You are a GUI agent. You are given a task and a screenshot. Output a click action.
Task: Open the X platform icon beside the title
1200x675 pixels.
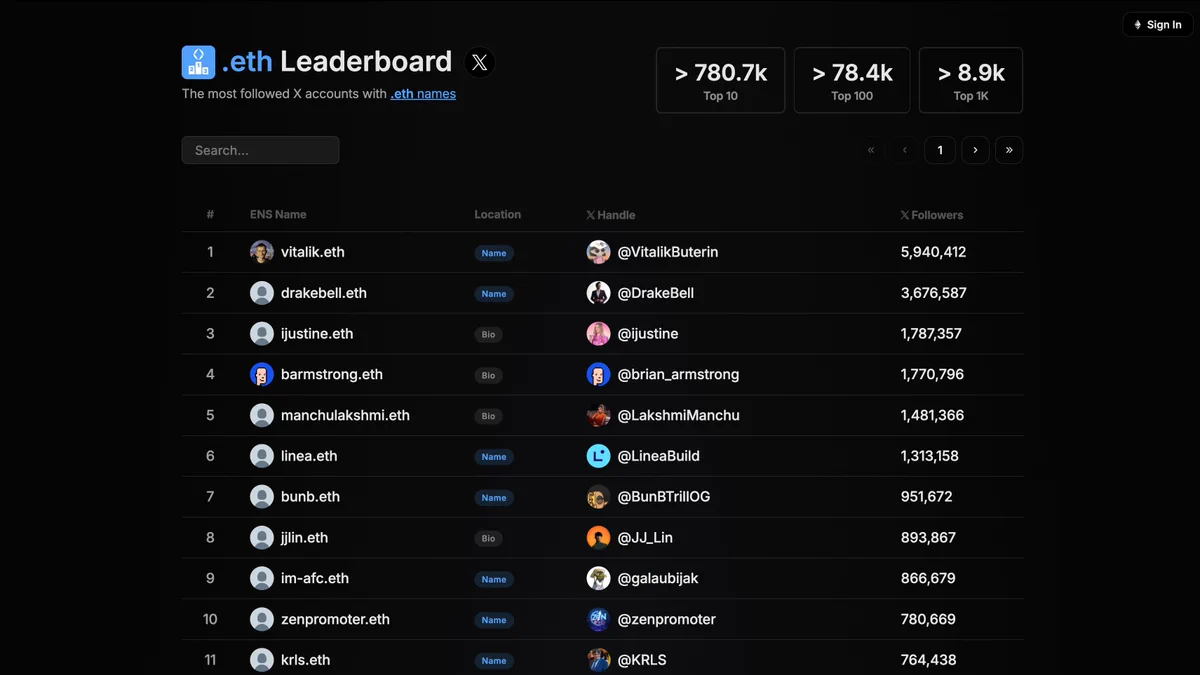[x=480, y=63]
